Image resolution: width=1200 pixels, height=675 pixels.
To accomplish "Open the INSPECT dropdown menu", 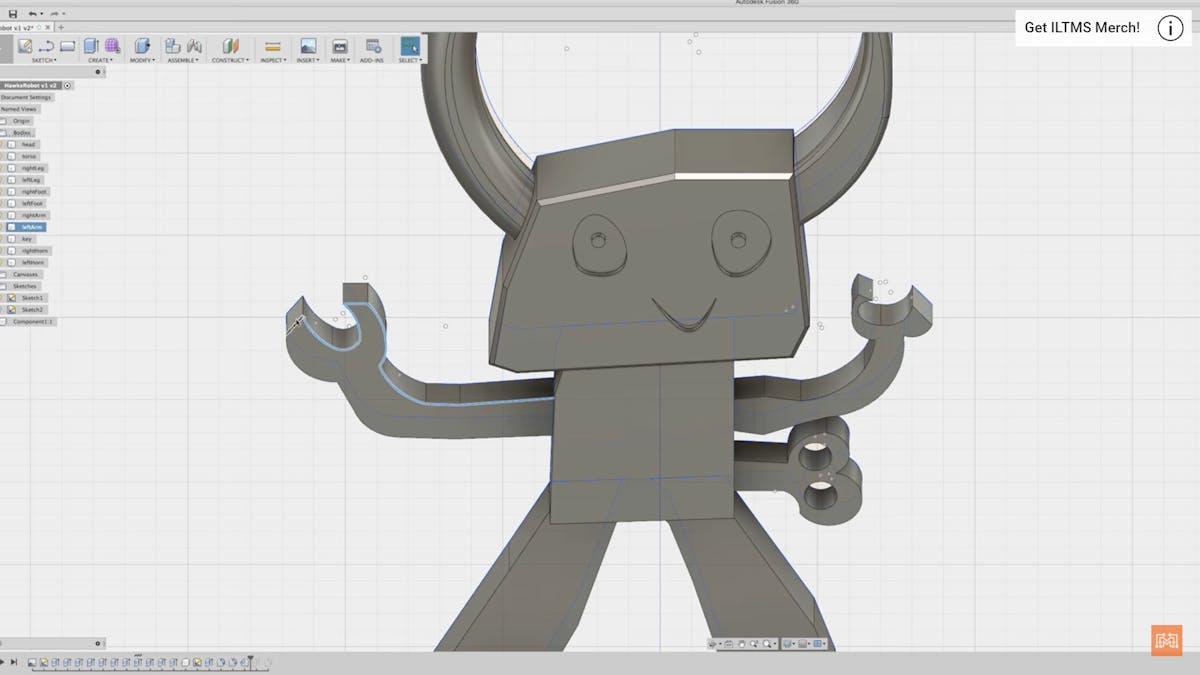I will tap(272, 60).
